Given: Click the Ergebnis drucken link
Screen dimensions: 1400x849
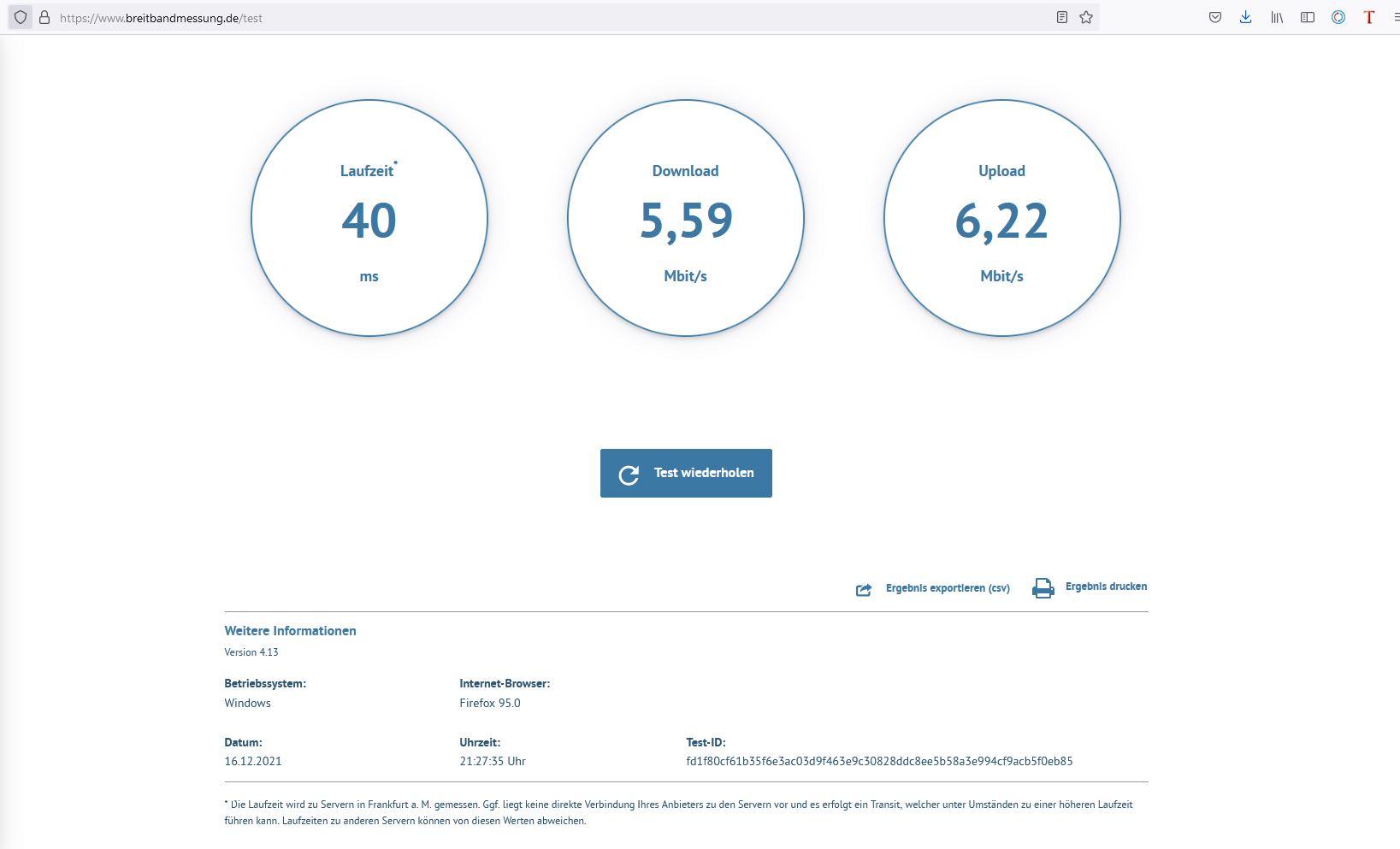Looking at the screenshot, I should pos(1106,587).
